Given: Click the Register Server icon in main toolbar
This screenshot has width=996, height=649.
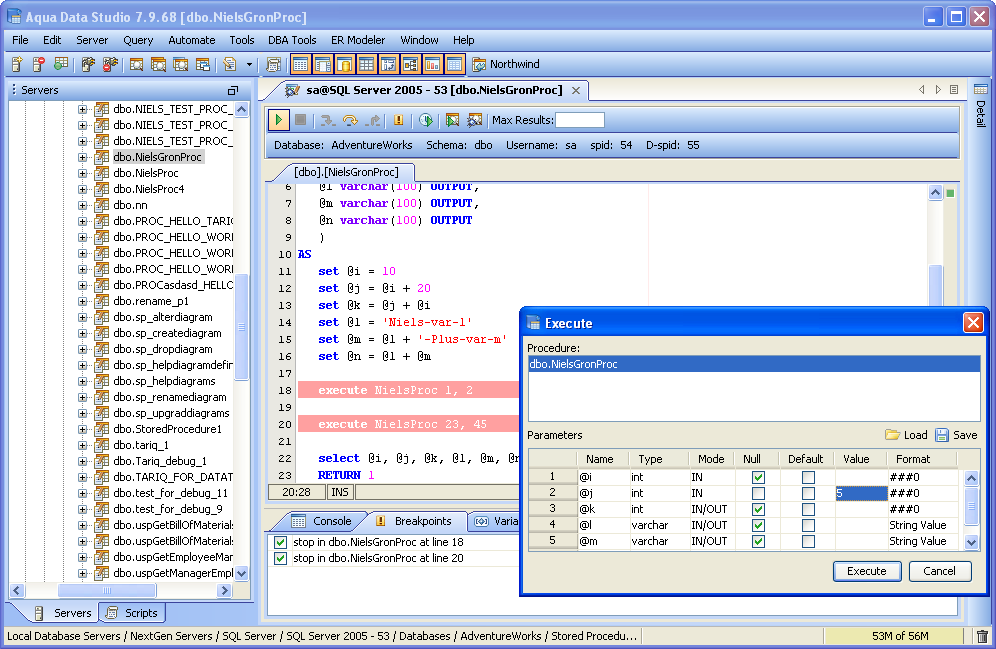Looking at the screenshot, I should coord(17,65).
